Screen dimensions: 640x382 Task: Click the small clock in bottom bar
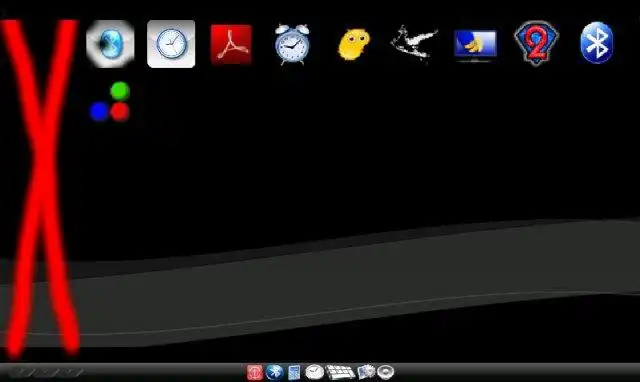[x=314, y=372]
